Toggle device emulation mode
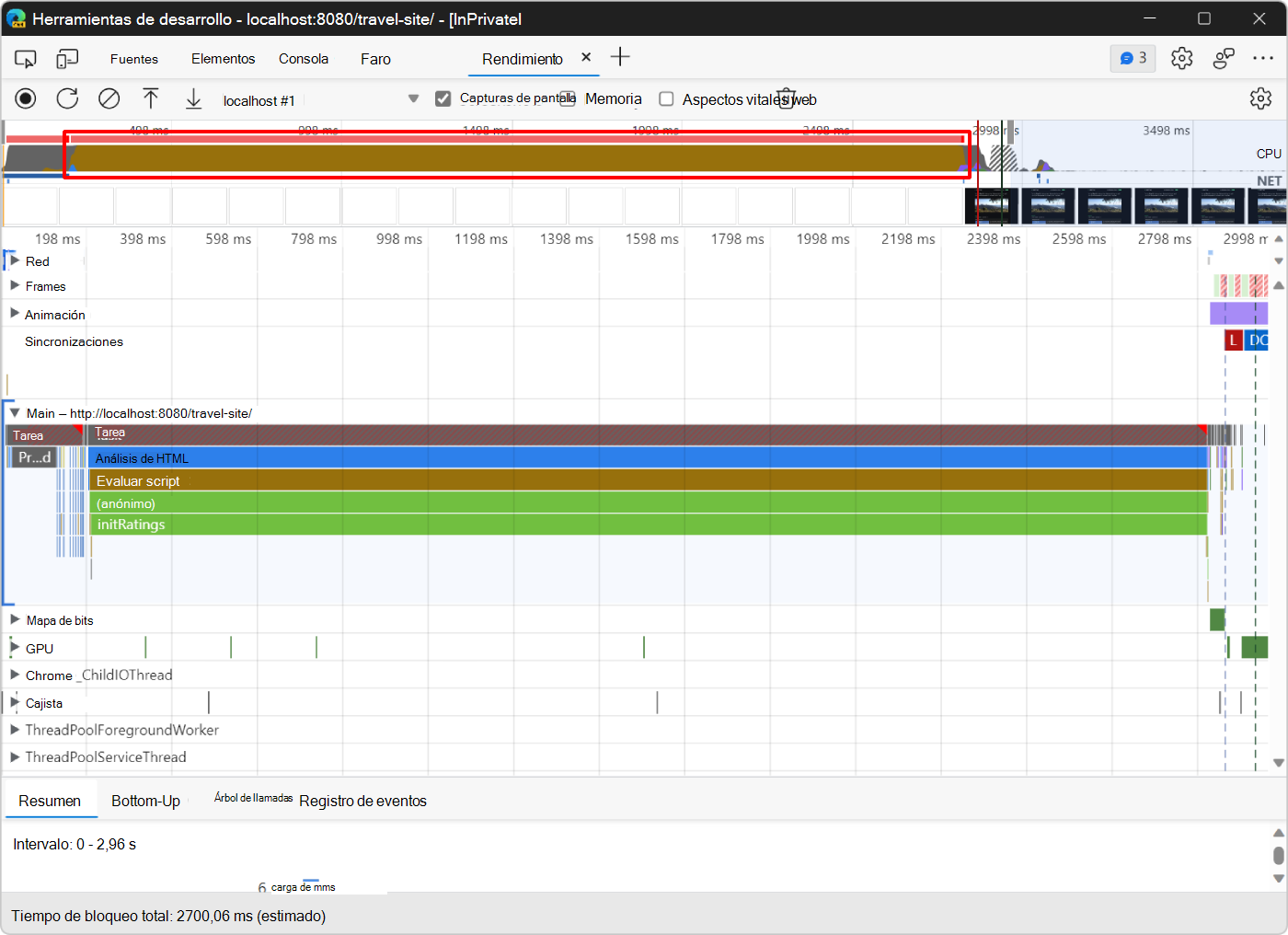Screen dimensions: 1288x935 coord(65,58)
